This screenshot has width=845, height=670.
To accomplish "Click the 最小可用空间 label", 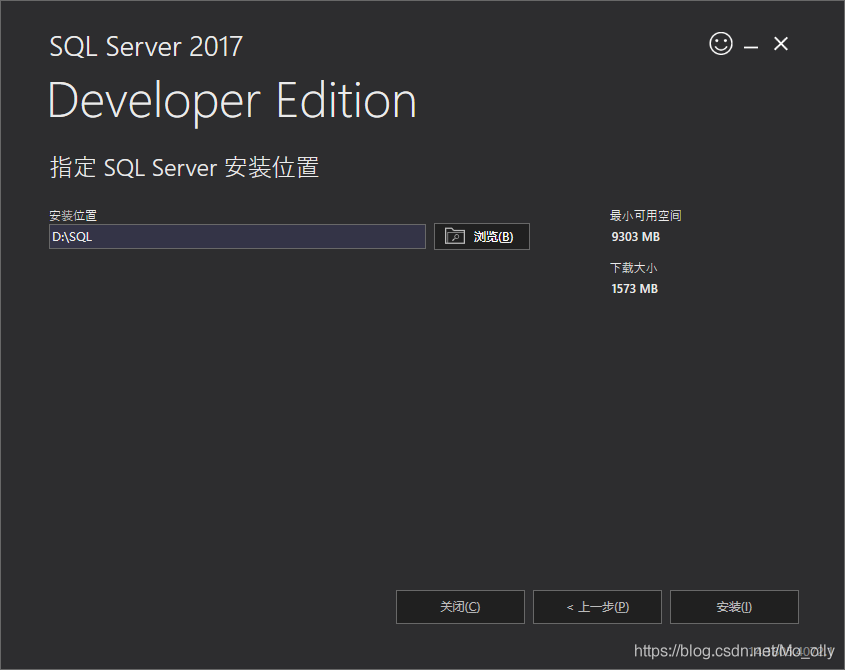I will [x=645, y=216].
